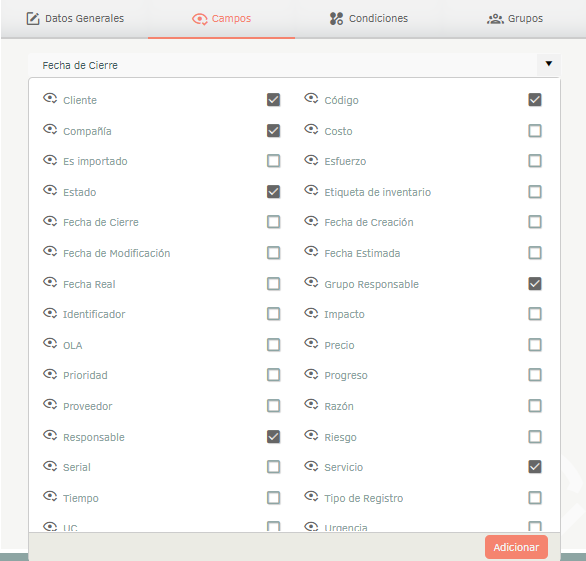Screen dimensions: 586x561
Task: Uncheck the Responsable checkbox
Action: pos(274,437)
